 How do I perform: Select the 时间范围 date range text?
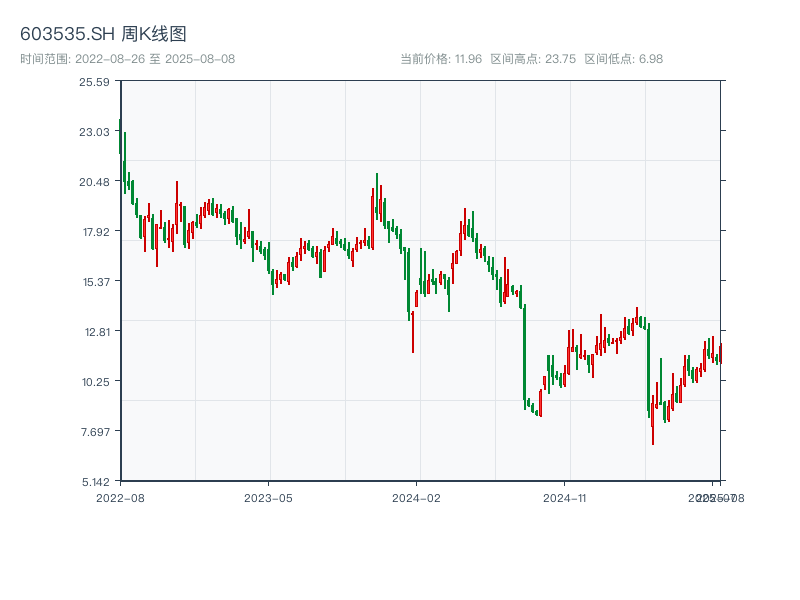(x=127, y=59)
